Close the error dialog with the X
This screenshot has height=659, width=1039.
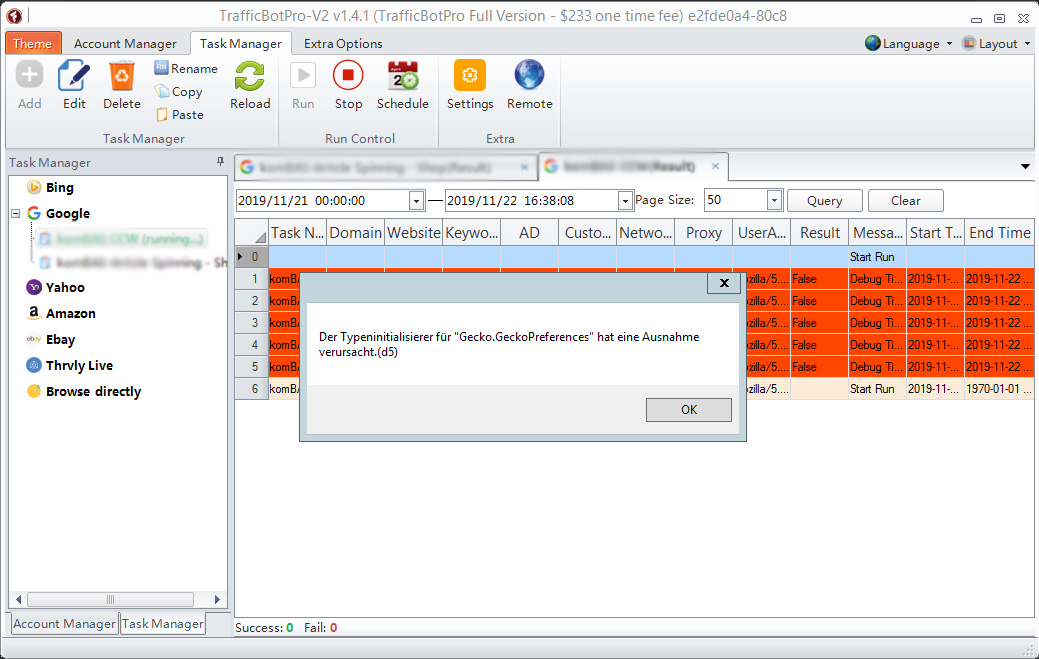pos(723,284)
